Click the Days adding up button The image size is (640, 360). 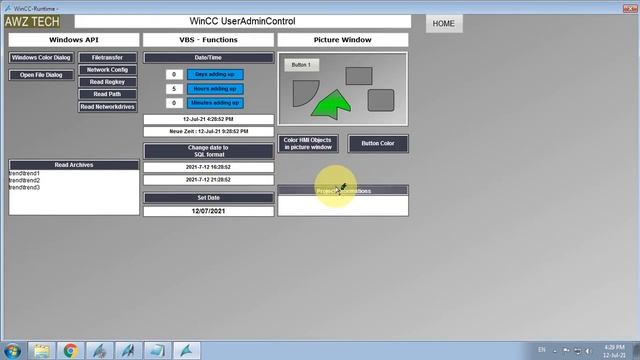[215, 74]
